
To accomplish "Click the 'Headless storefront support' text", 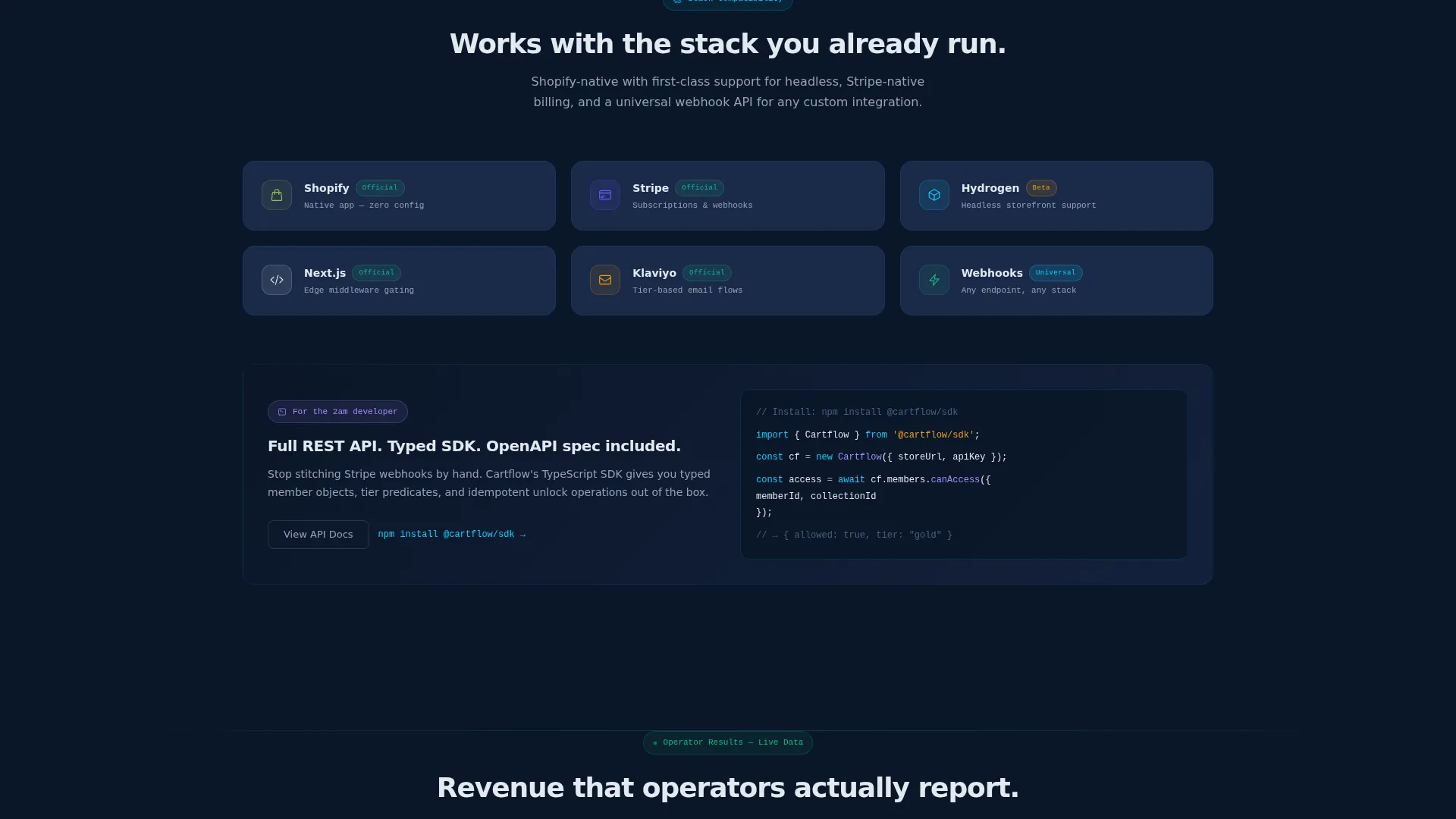I will click(x=1028, y=206).
